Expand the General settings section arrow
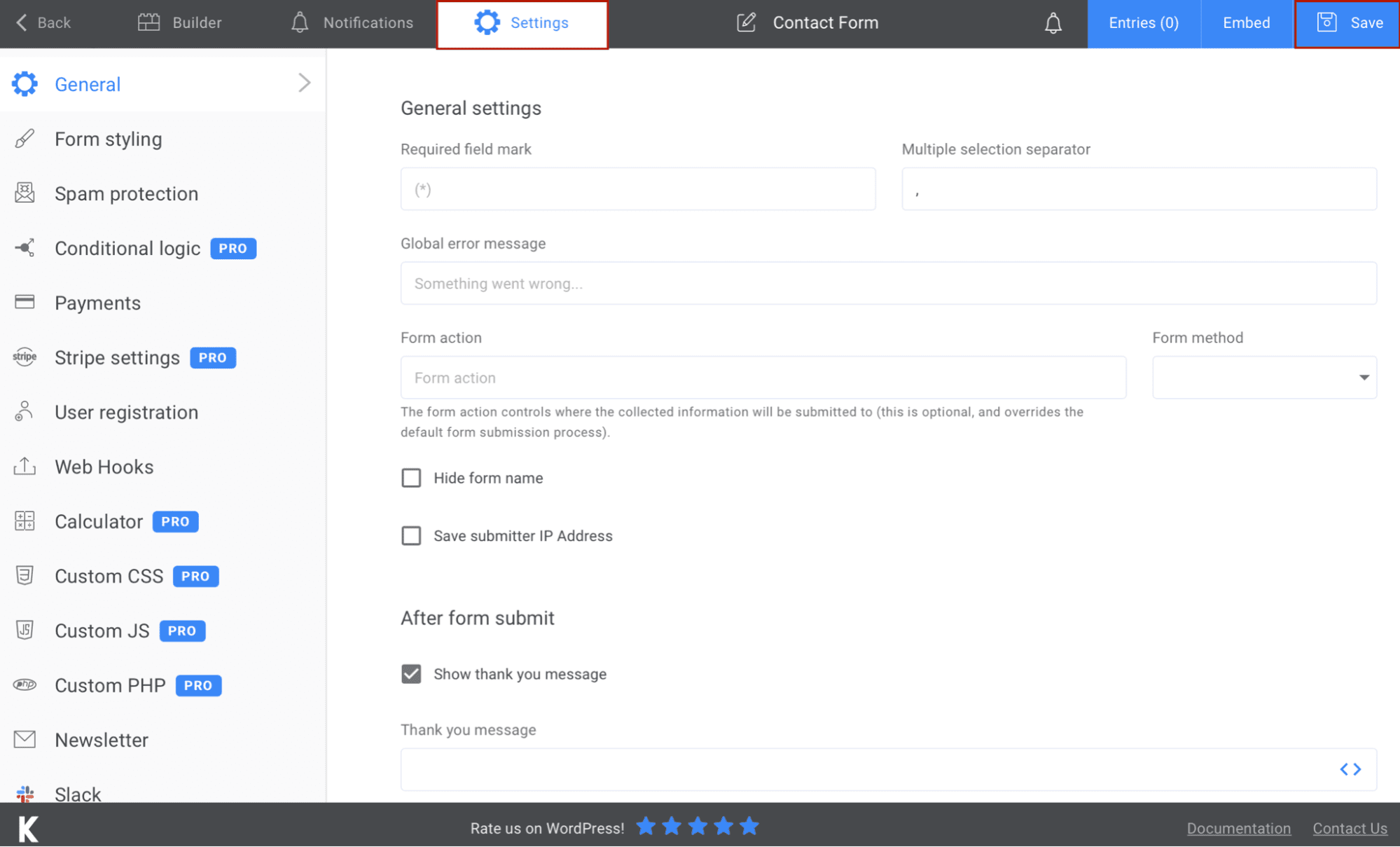 tap(305, 83)
